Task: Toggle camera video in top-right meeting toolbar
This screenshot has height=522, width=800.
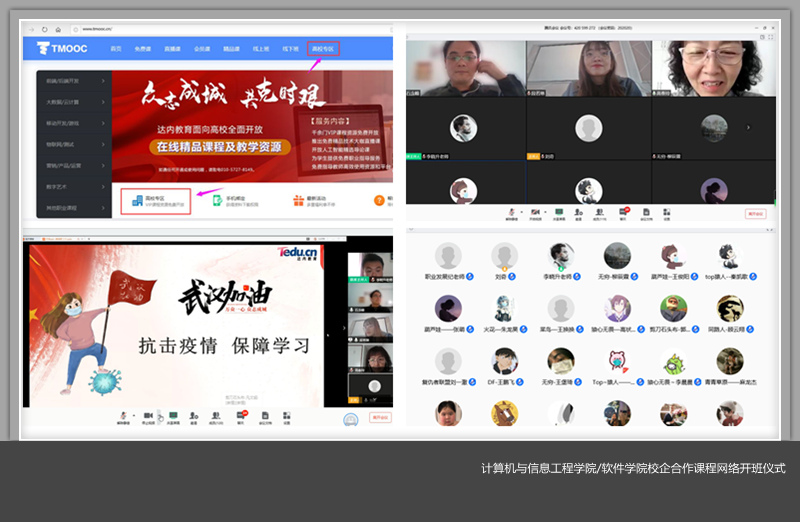Action: click(x=535, y=212)
